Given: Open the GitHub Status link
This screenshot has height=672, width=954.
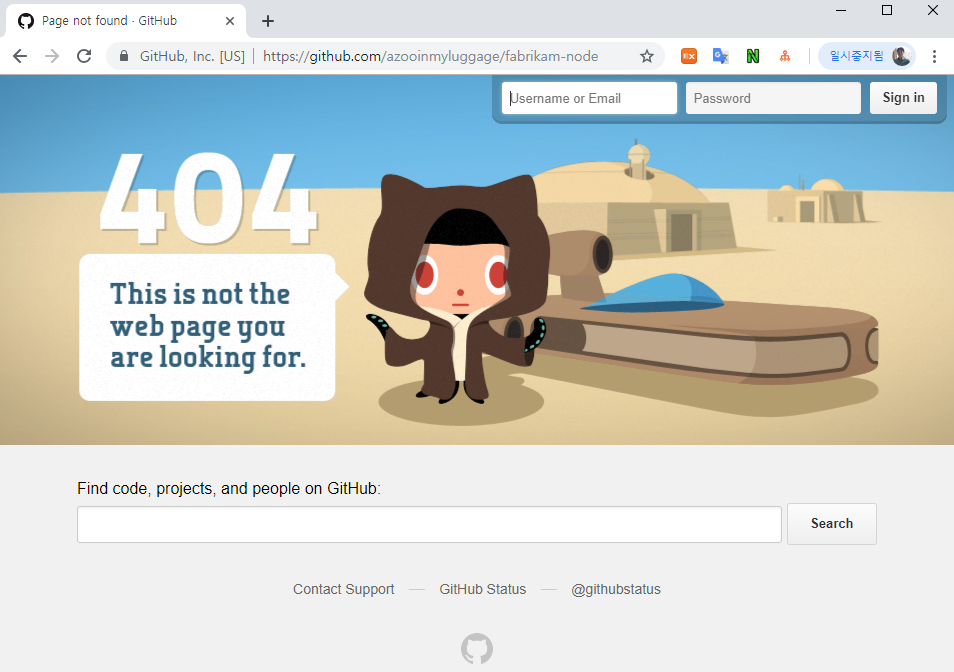Looking at the screenshot, I should [482, 589].
